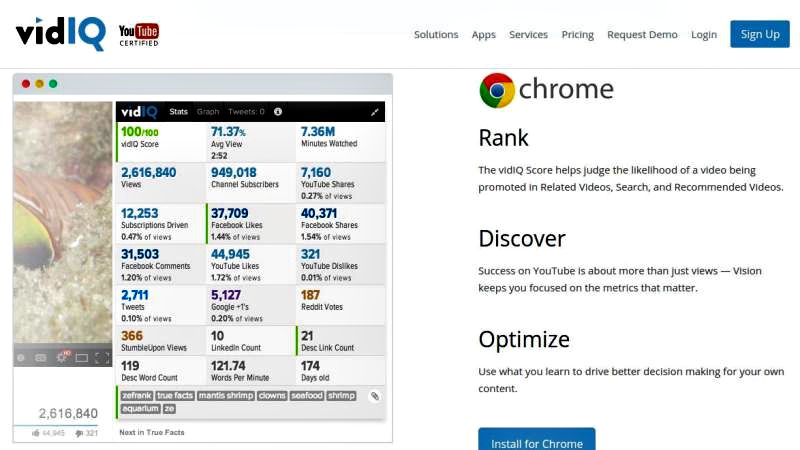Click the ze tag
The width and height of the screenshot is (800, 450).
pos(169,409)
